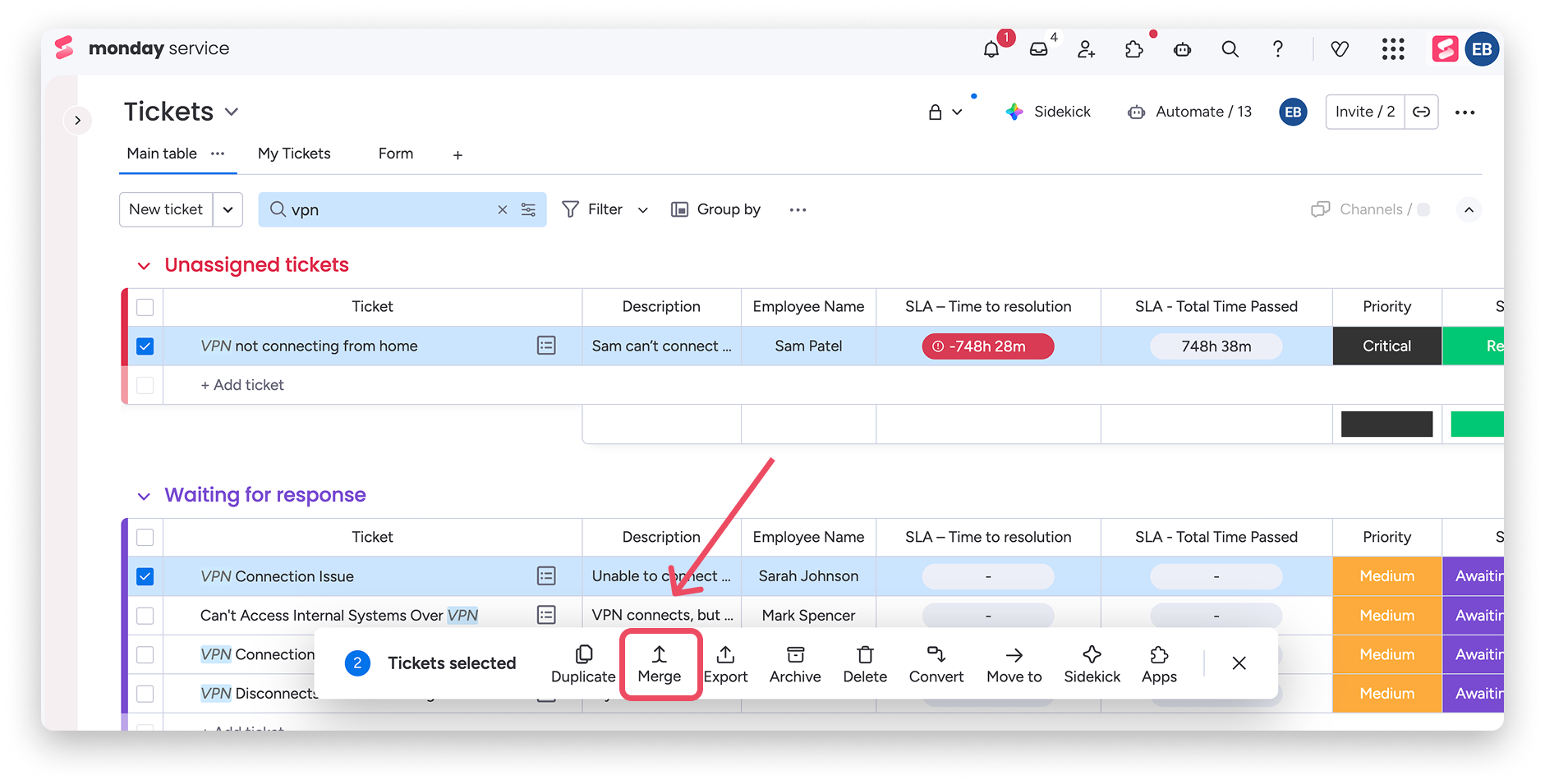Open the board options three-dot menu
The image size is (1545, 784).
click(x=1465, y=112)
